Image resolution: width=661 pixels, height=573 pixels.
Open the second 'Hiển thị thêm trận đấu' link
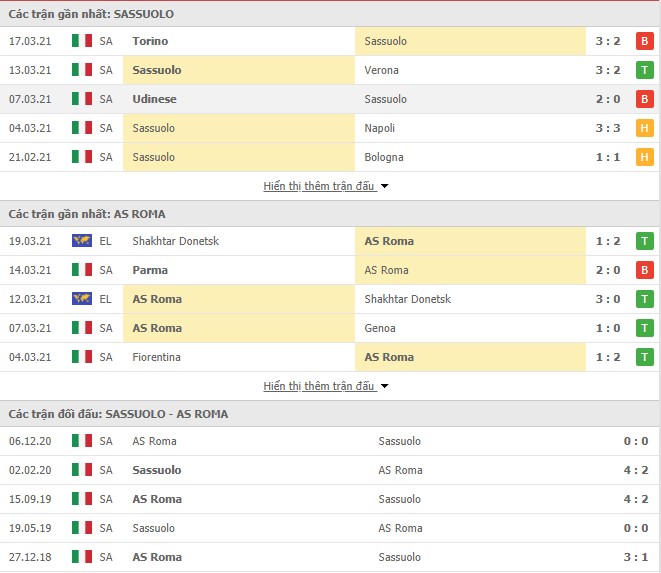point(319,386)
